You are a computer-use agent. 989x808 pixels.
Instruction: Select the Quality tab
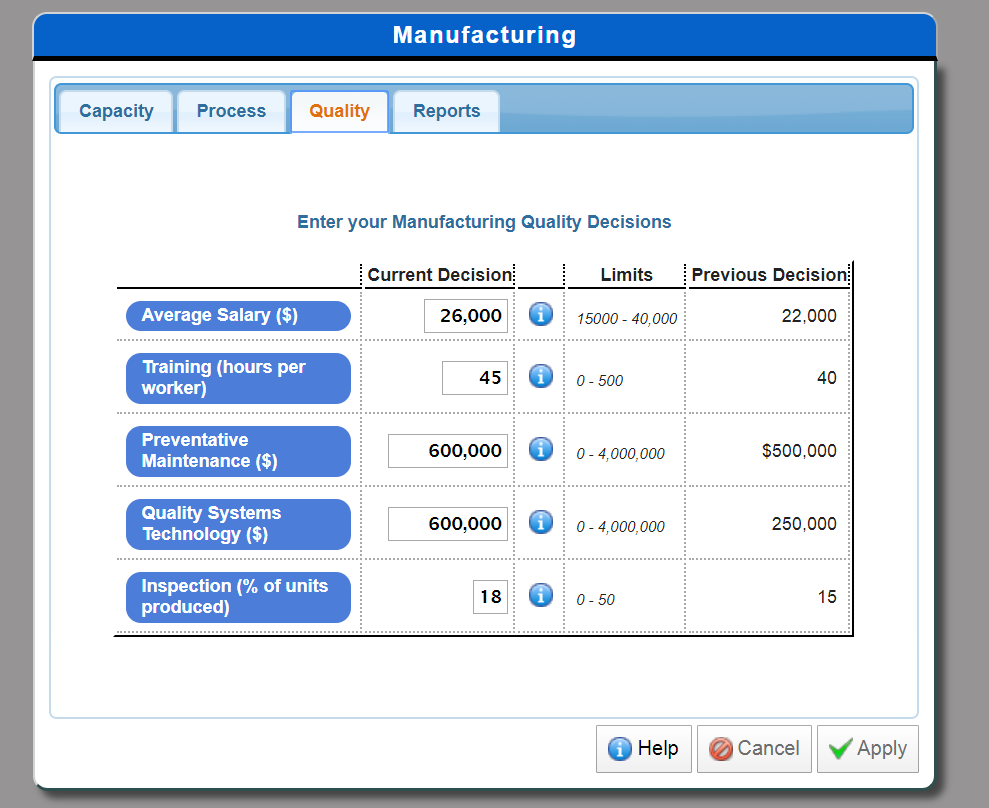click(339, 111)
